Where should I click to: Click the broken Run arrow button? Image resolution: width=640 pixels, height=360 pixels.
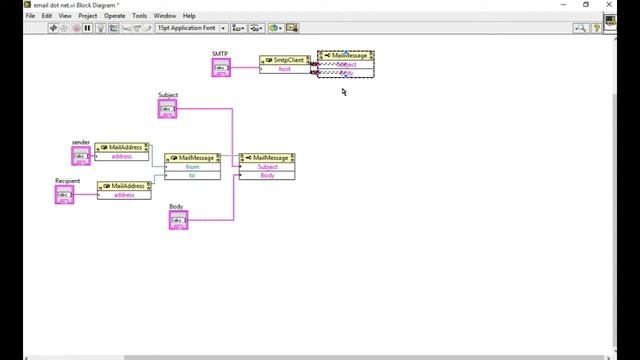click(x=53, y=28)
